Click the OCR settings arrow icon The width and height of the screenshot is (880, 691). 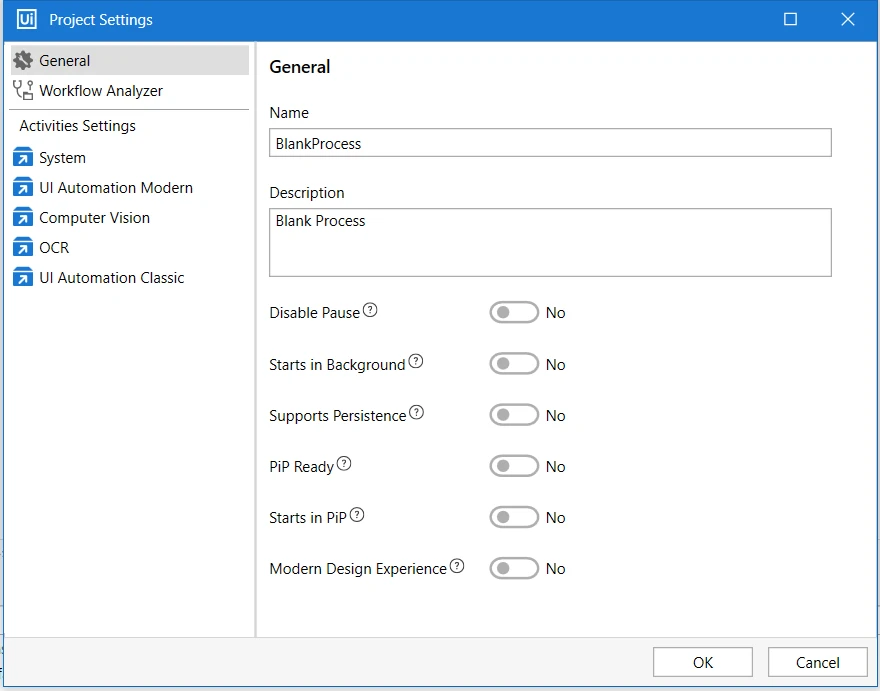pos(23,247)
